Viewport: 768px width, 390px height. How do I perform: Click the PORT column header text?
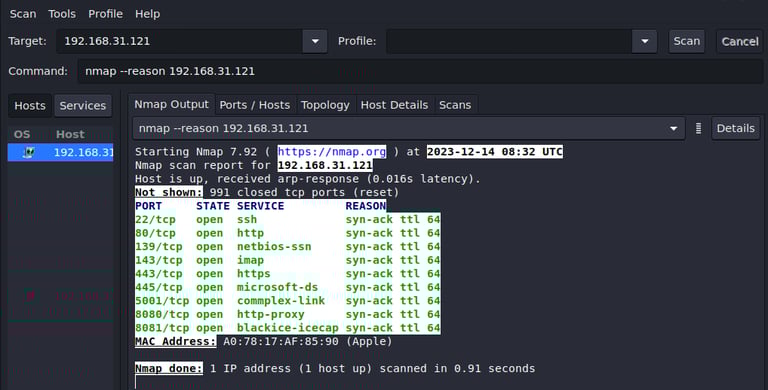[148, 206]
